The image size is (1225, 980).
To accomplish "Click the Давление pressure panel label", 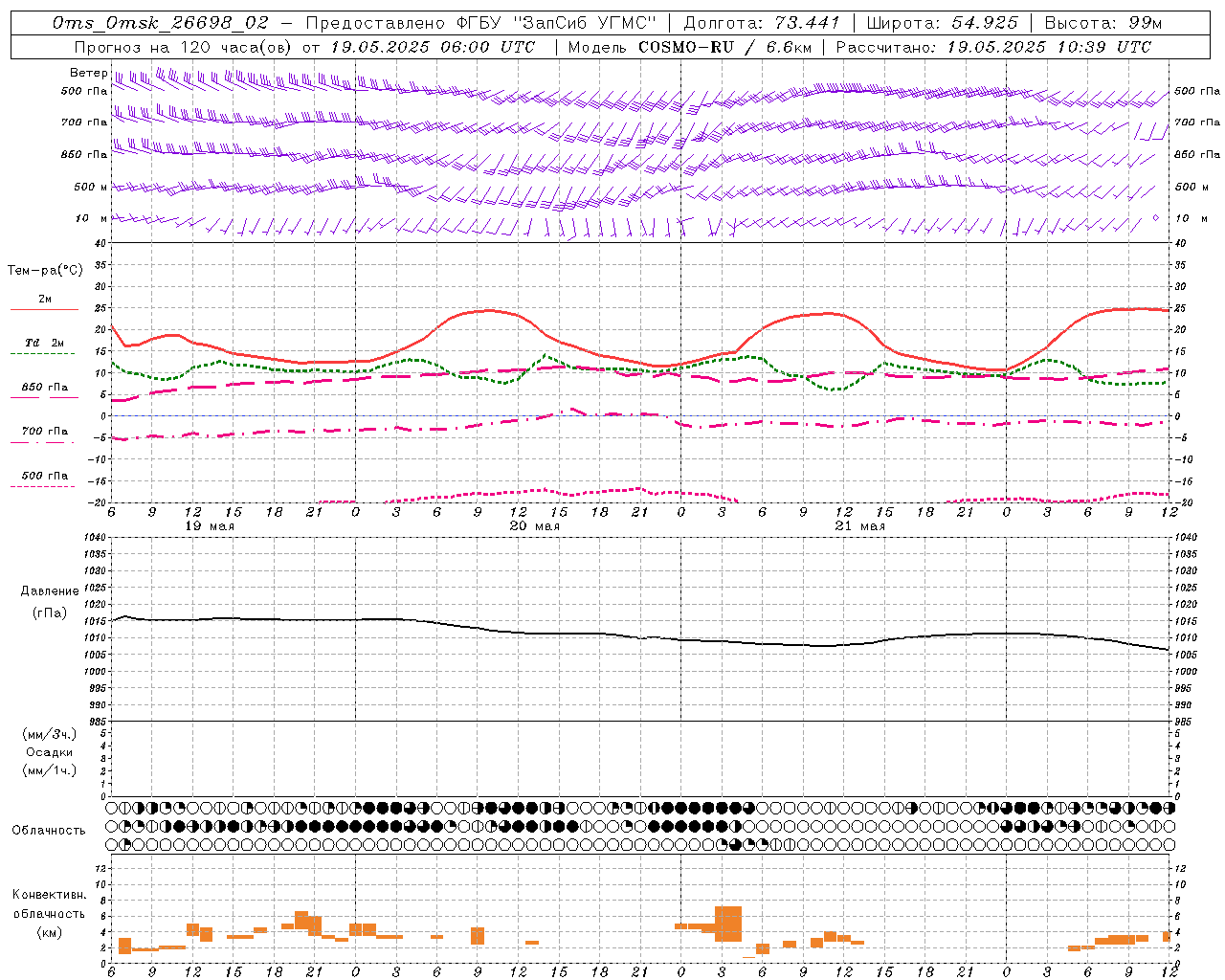I will coord(48,591).
